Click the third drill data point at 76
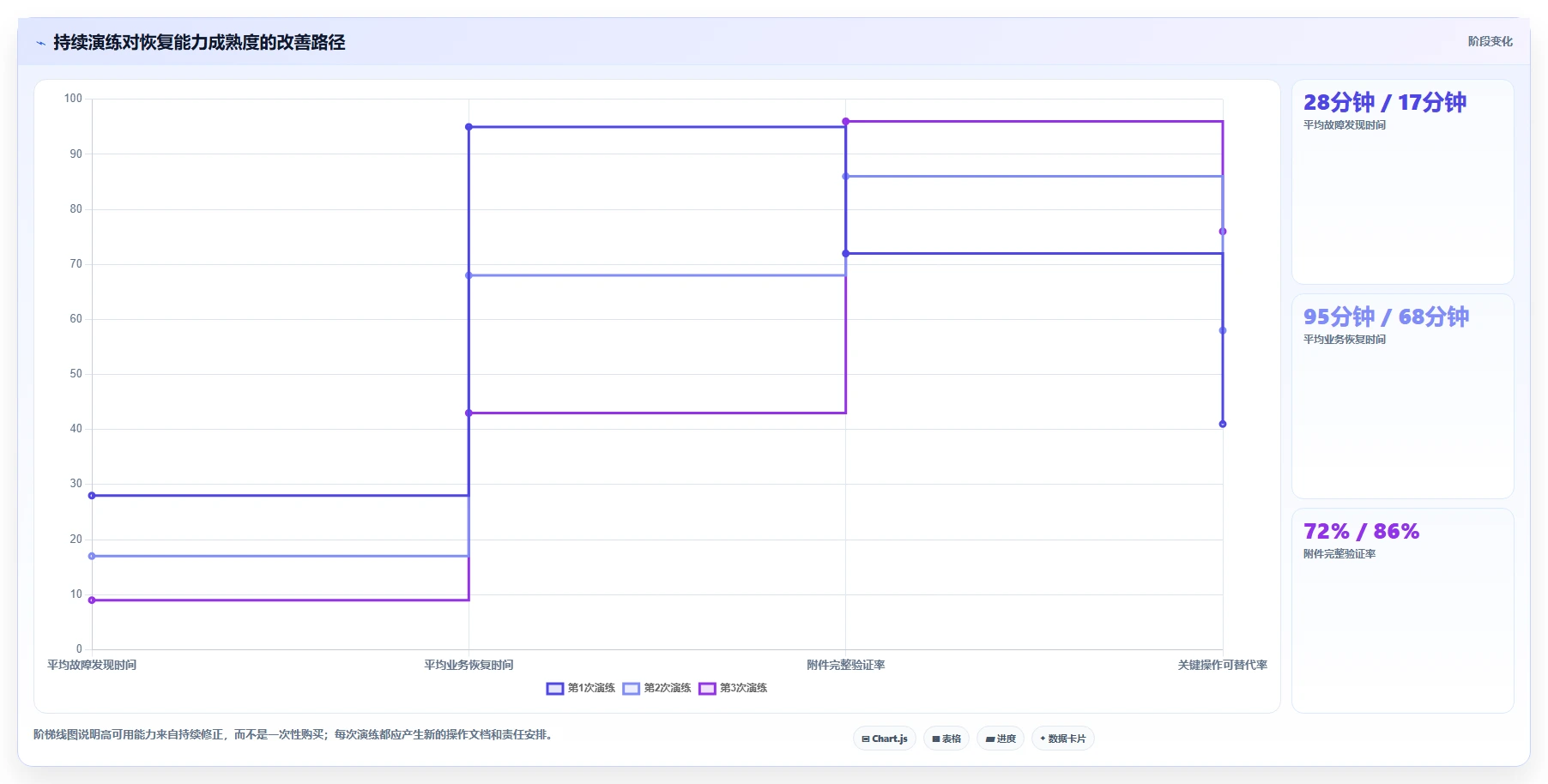The height and width of the screenshot is (784, 1548). click(x=1223, y=232)
